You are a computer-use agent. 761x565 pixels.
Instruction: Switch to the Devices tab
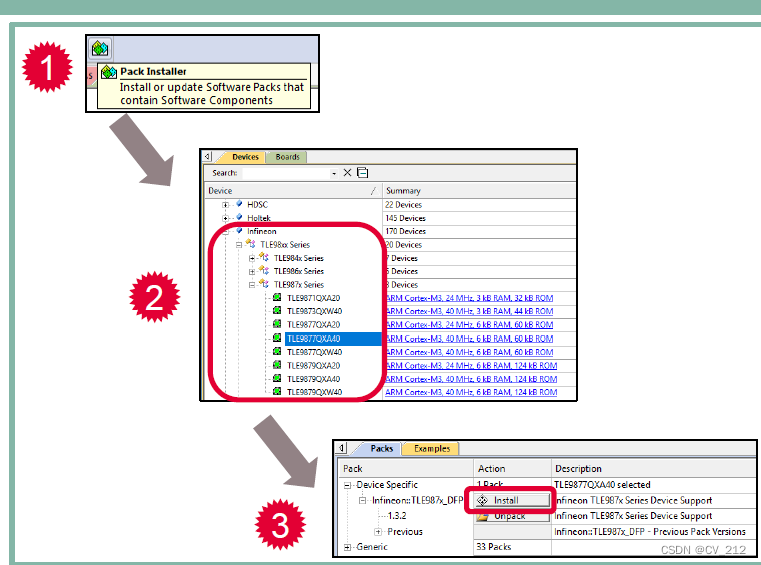[x=245, y=157]
